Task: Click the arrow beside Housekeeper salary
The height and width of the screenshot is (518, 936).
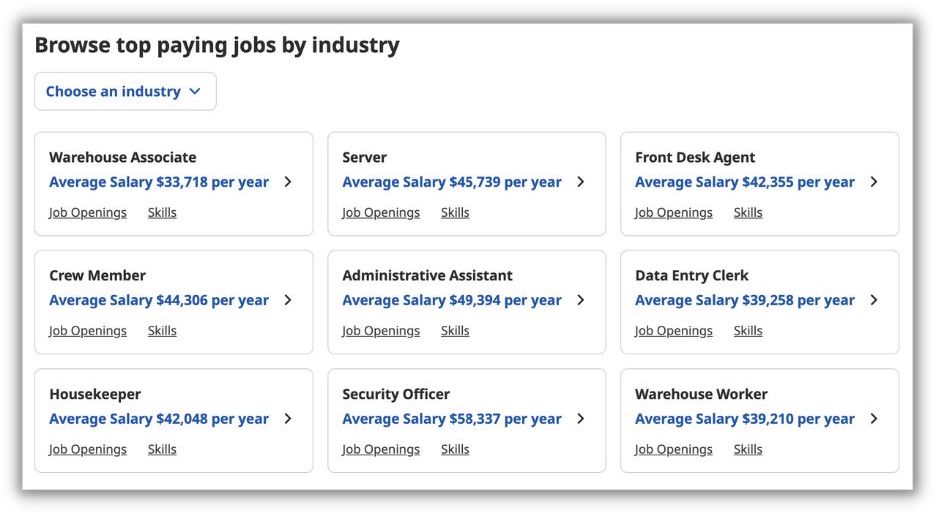Action: [288, 419]
